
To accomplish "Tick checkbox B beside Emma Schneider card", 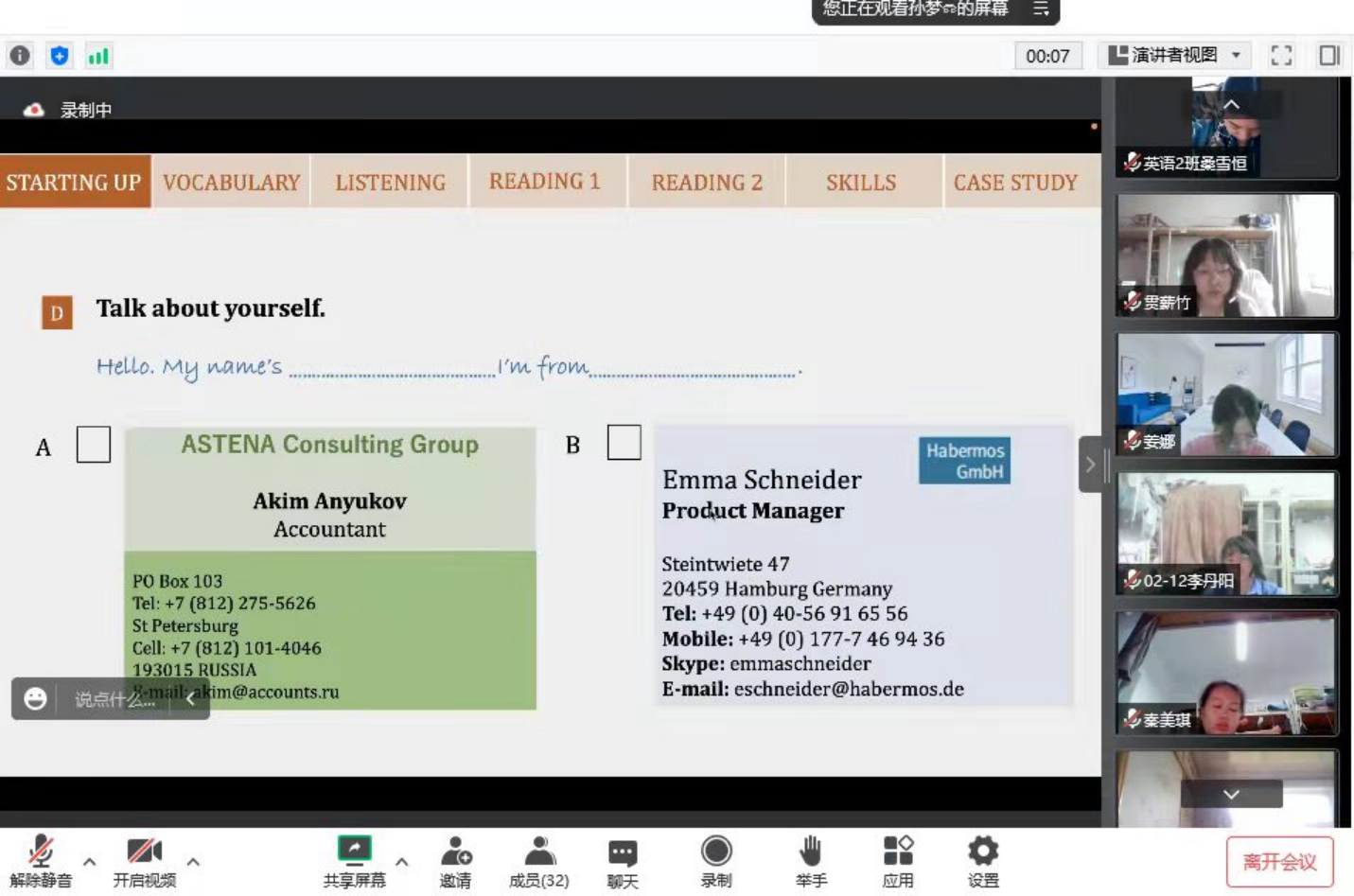I will (x=624, y=443).
